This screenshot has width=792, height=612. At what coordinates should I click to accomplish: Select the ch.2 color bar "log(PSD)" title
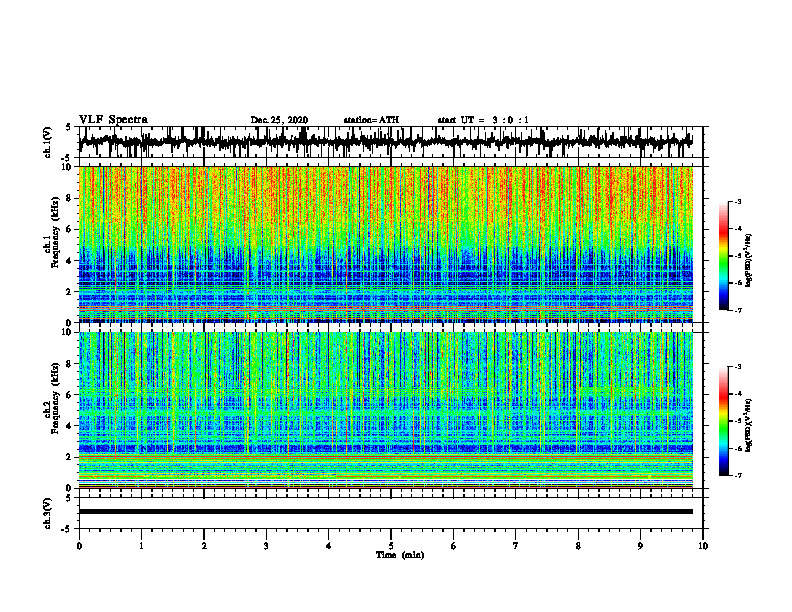click(749, 425)
